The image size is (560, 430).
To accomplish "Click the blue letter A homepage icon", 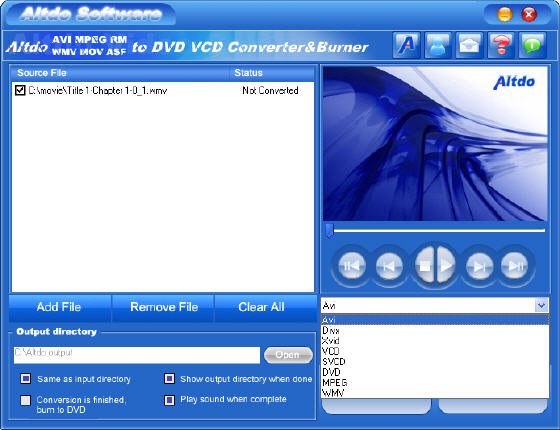I will 406,45.
